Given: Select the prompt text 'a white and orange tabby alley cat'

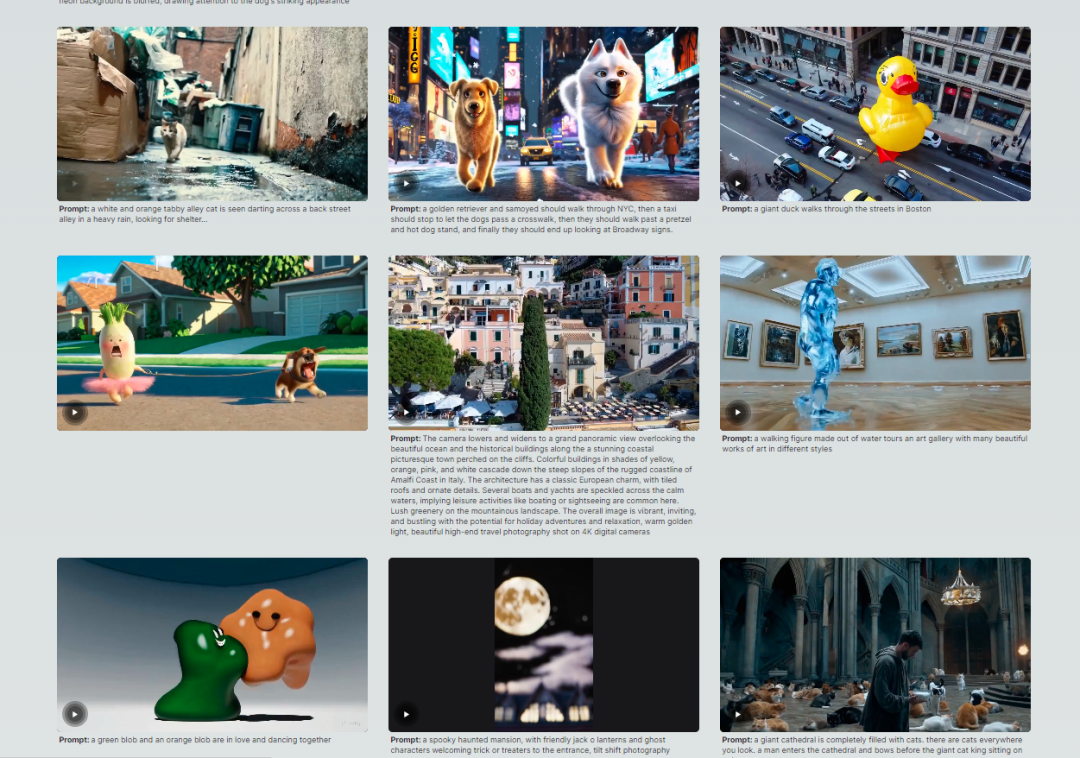Looking at the screenshot, I should (156, 209).
